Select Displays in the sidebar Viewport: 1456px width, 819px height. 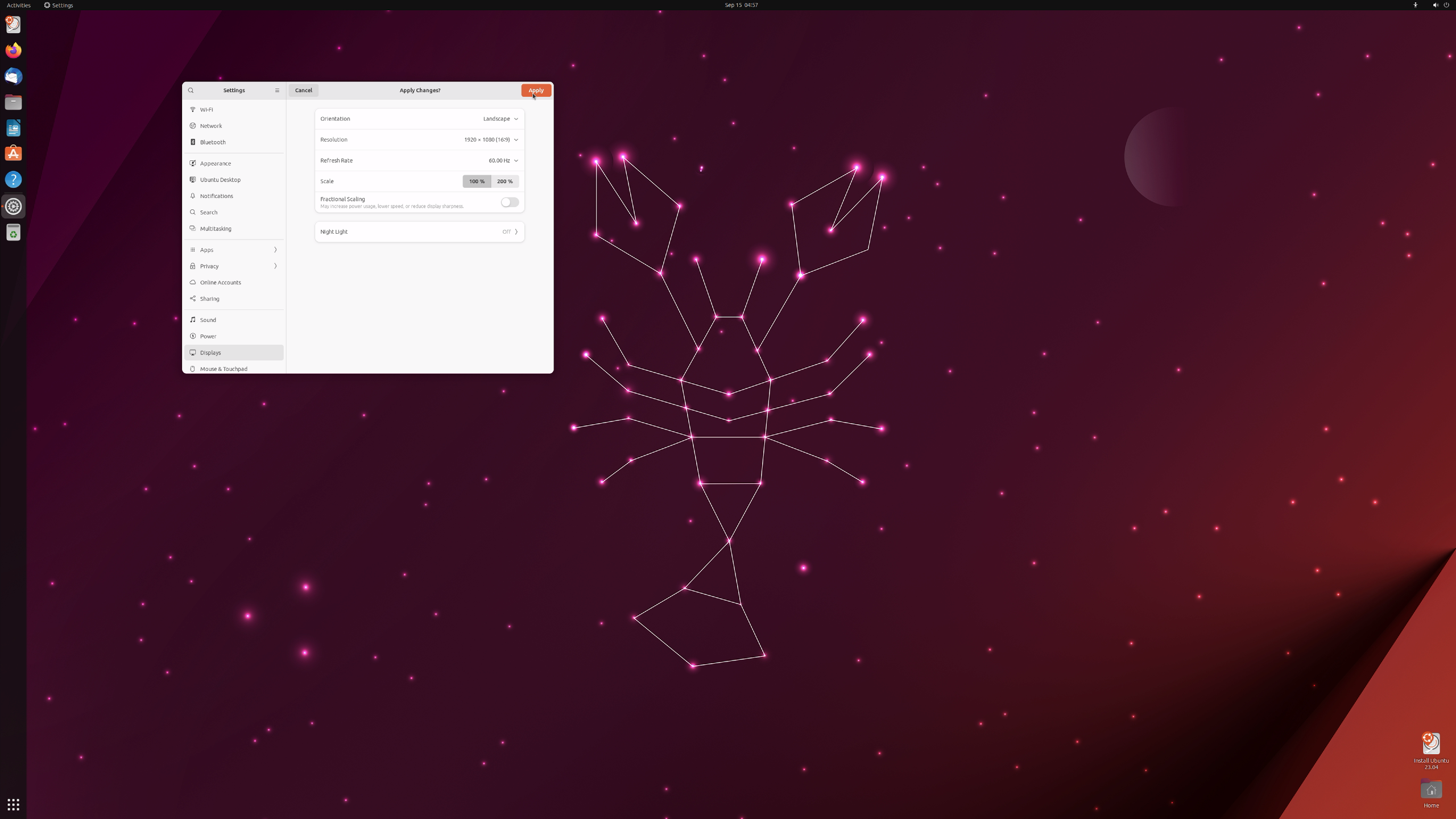click(x=234, y=353)
